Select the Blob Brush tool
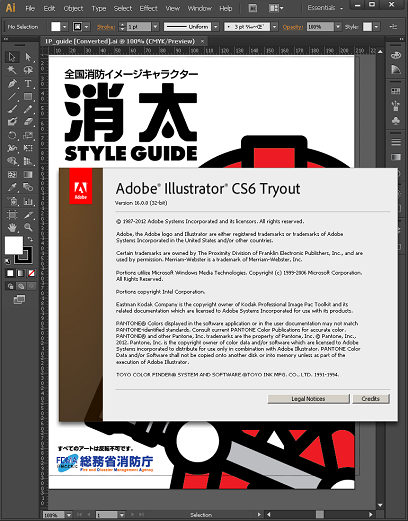 click(x=12, y=122)
